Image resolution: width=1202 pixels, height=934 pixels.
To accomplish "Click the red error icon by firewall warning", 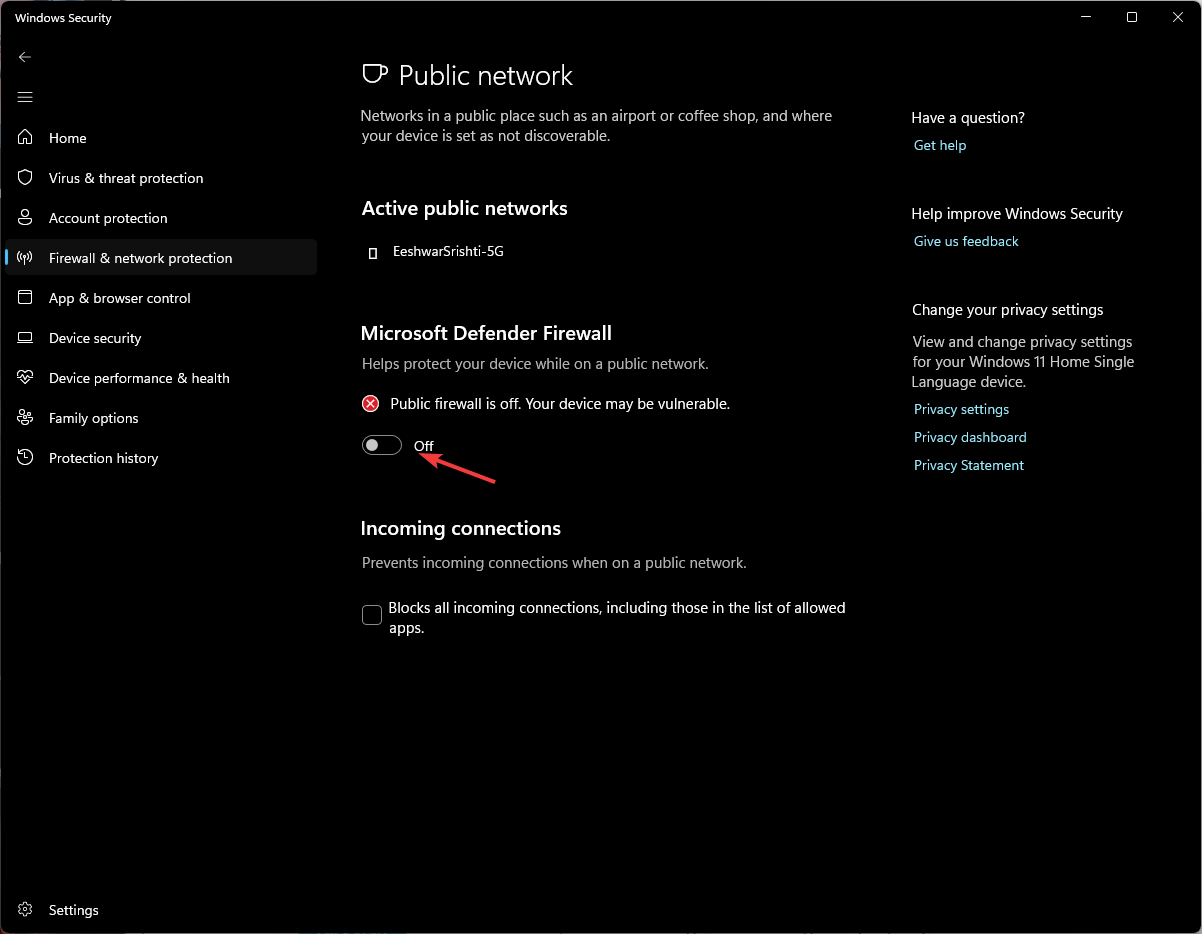I will 371,404.
